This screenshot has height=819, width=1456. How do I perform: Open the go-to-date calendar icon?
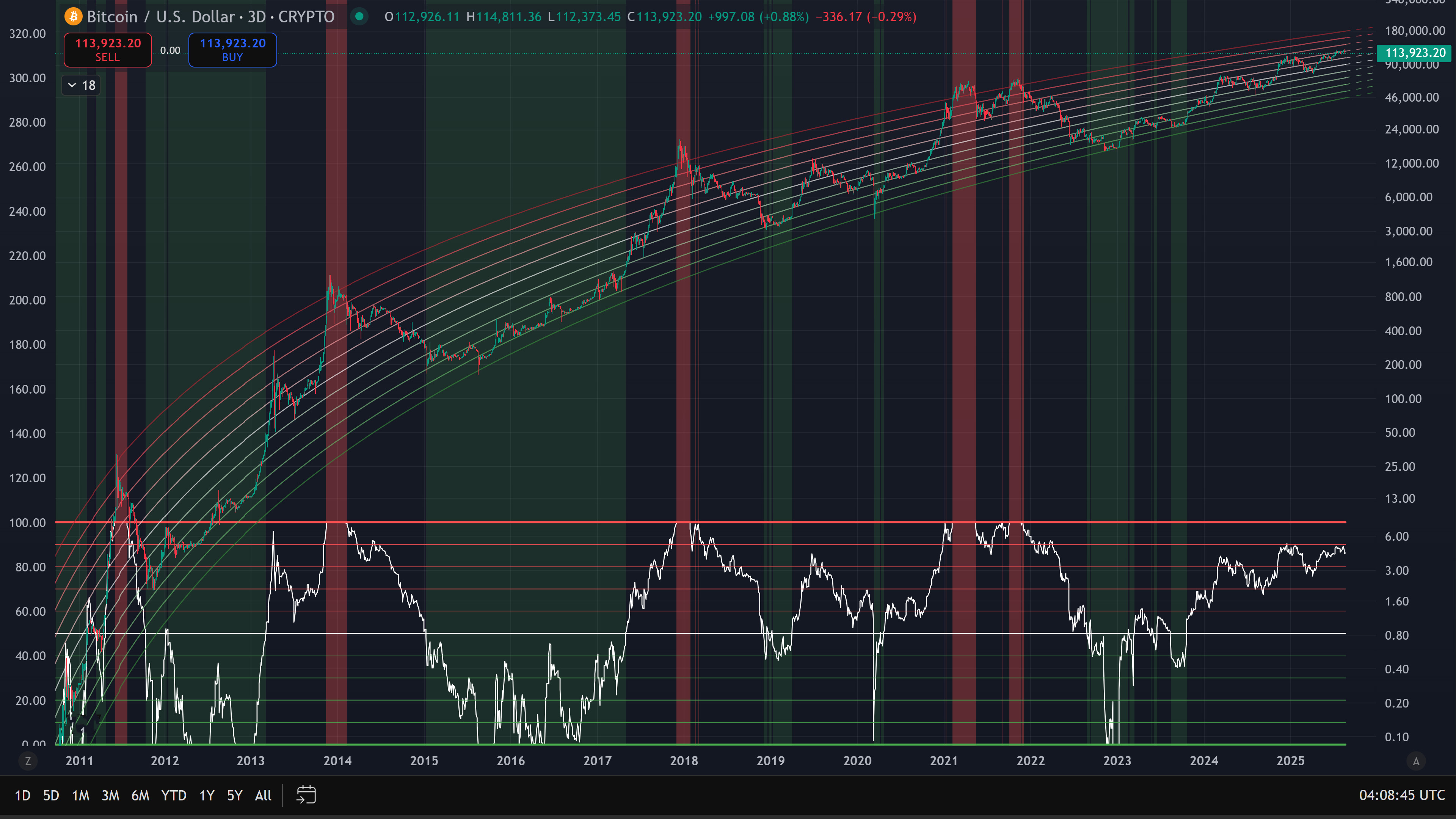tap(306, 795)
